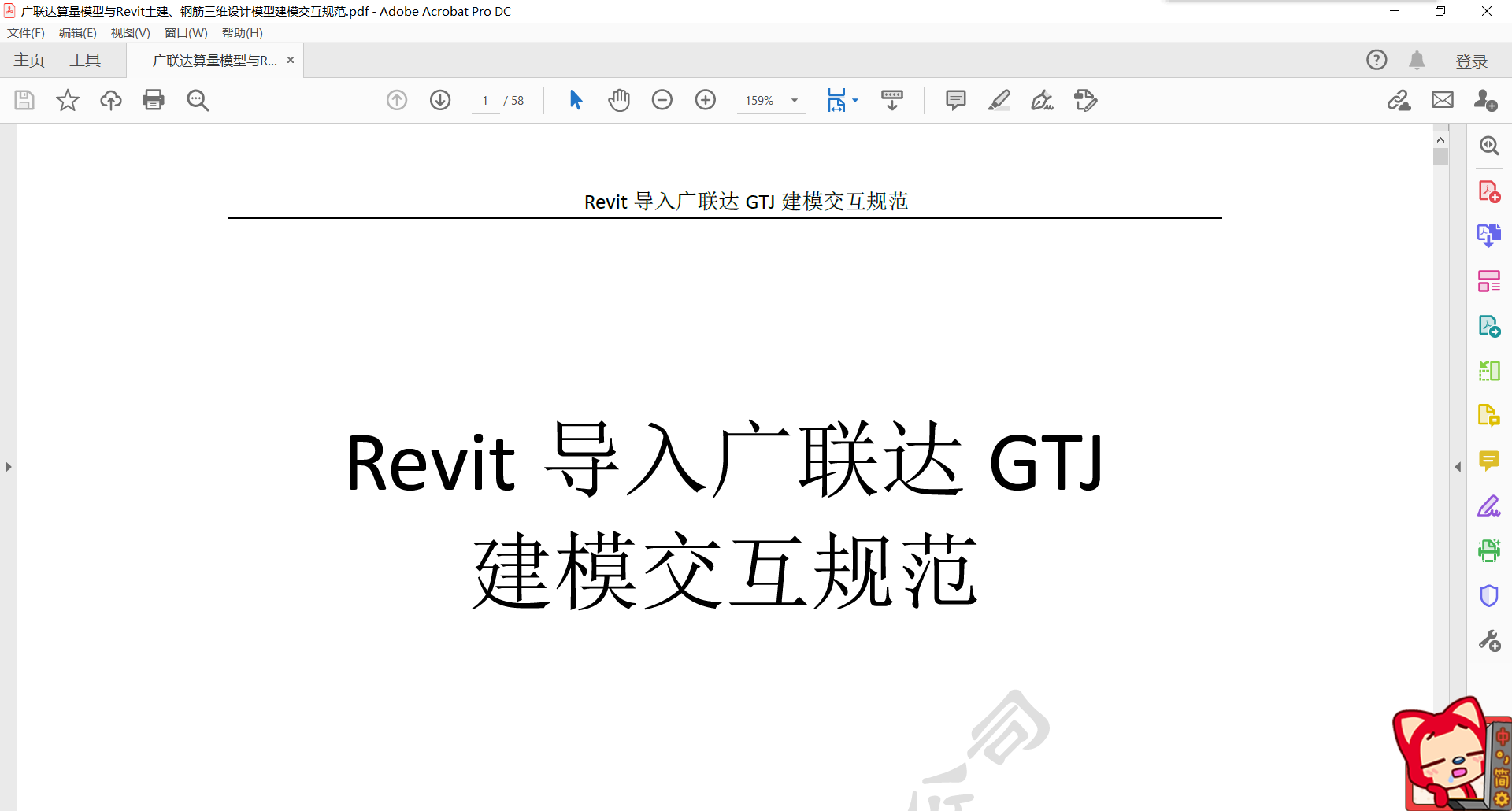1512x811 pixels.
Task: Add a bookmark with the star icon
Action: (x=68, y=100)
